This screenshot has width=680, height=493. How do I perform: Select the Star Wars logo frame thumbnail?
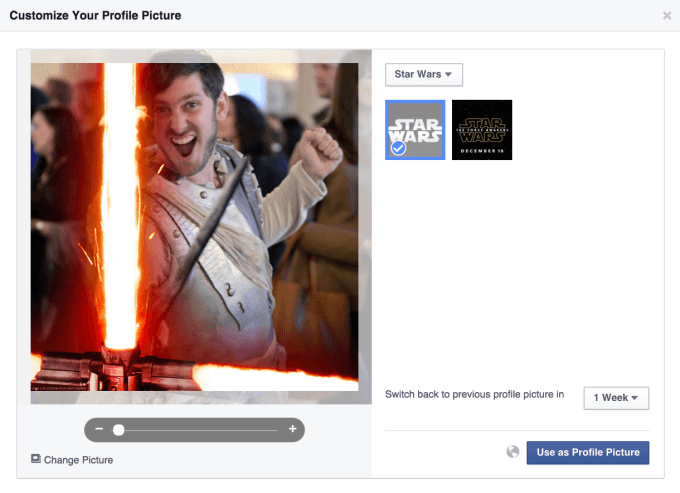pyautogui.click(x=415, y=129)
